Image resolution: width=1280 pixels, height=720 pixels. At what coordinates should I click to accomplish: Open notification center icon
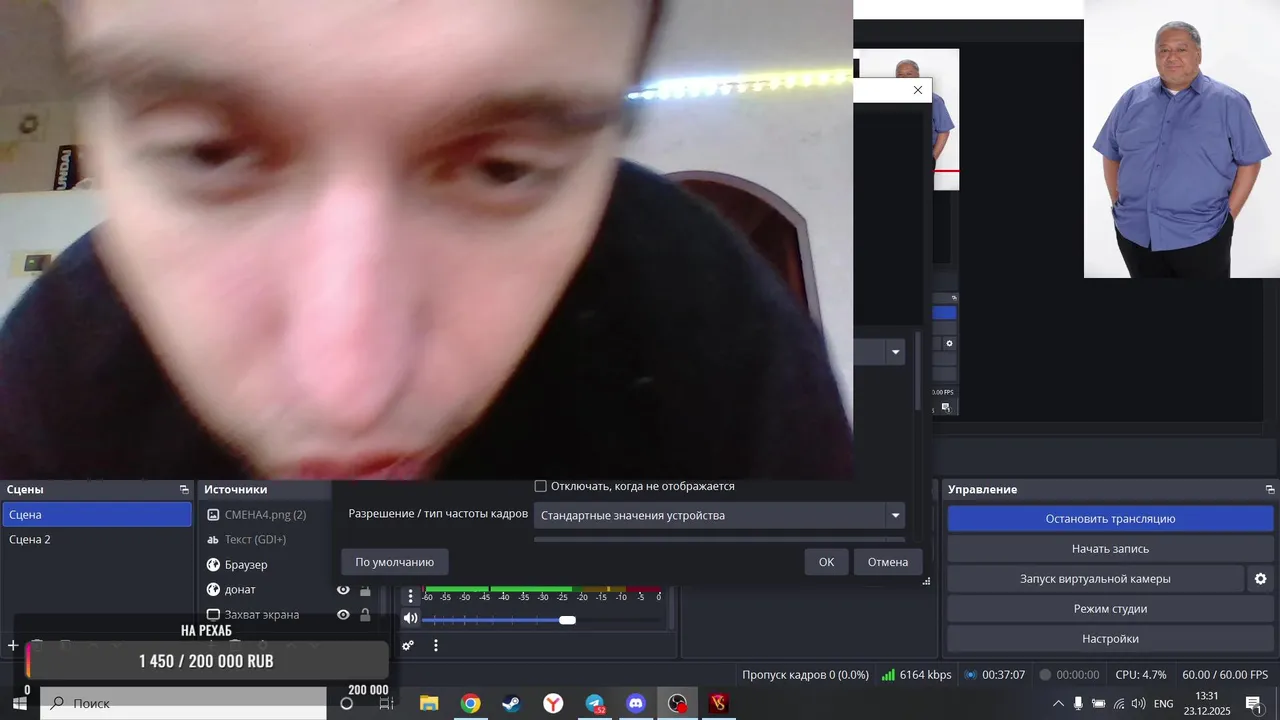coord(1253,704)
